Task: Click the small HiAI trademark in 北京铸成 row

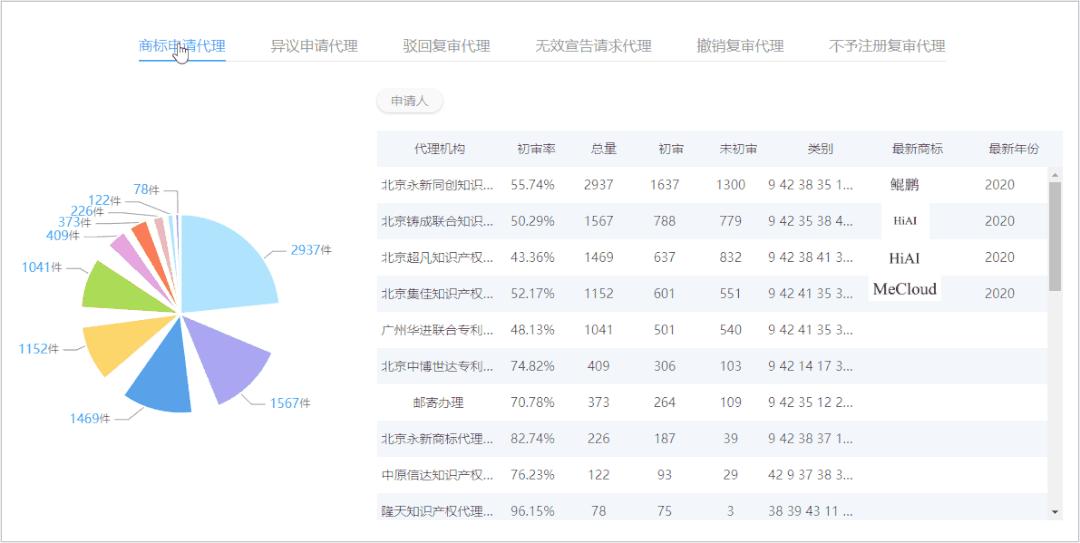Action: (x=905, y=221)
